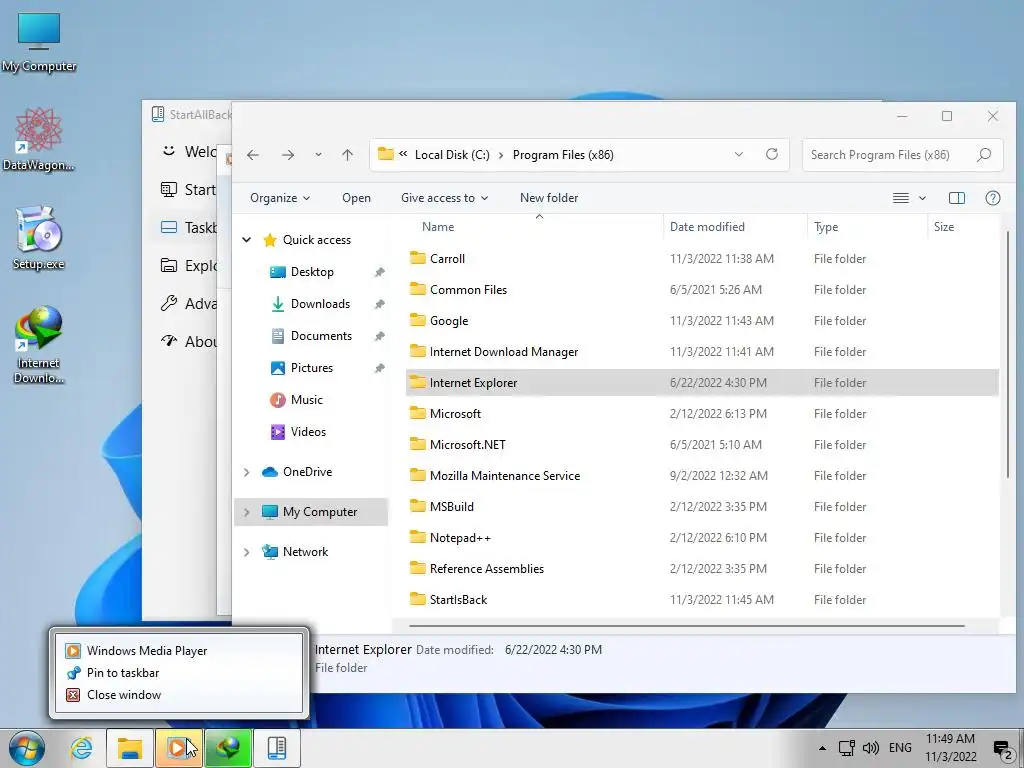Show hidden tray icons
Image resolution: width=1024 pixels, height=768 pixels.
click(x=822, y=748)
